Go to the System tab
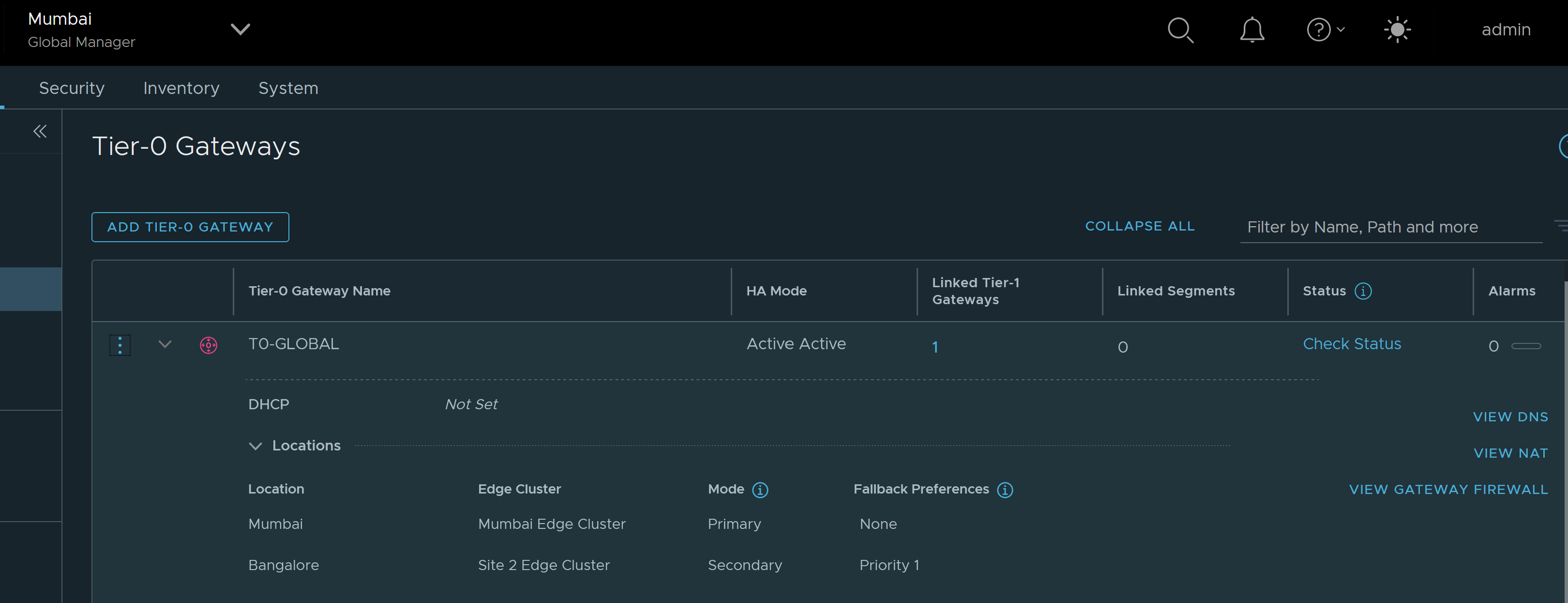The width and height of the screenshot is (1568, 603). (288, 88)
